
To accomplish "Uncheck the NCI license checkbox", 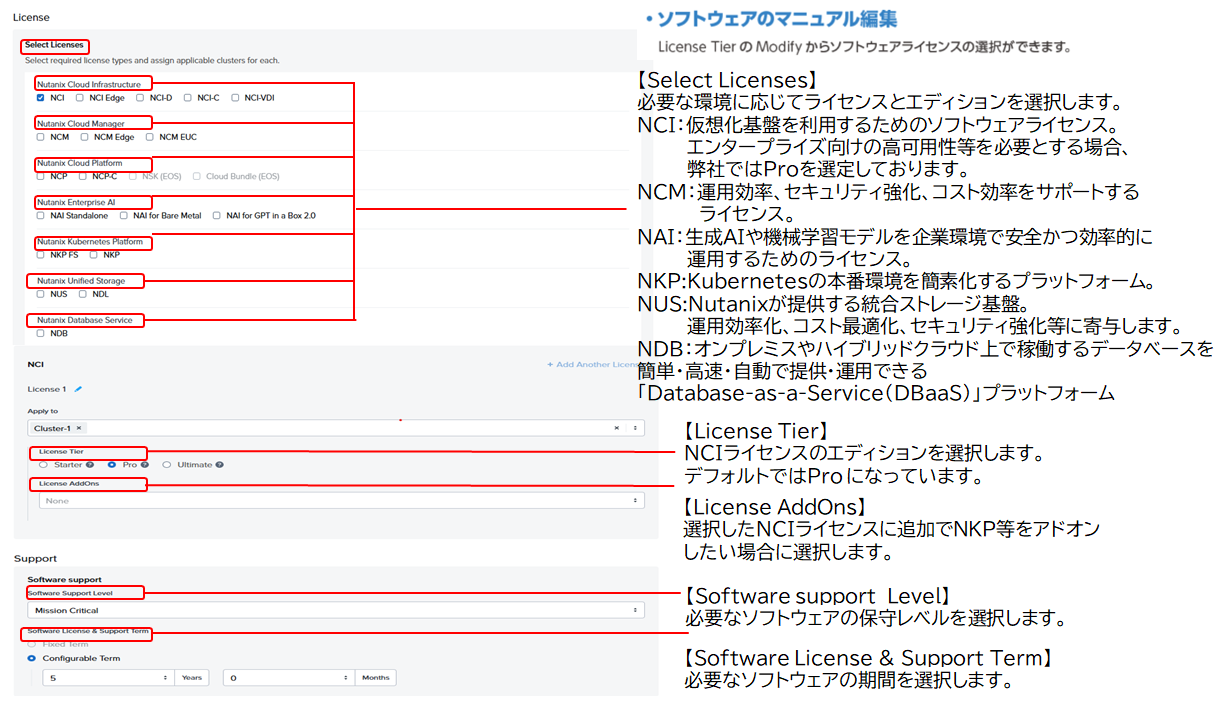I will coord(40,98).
